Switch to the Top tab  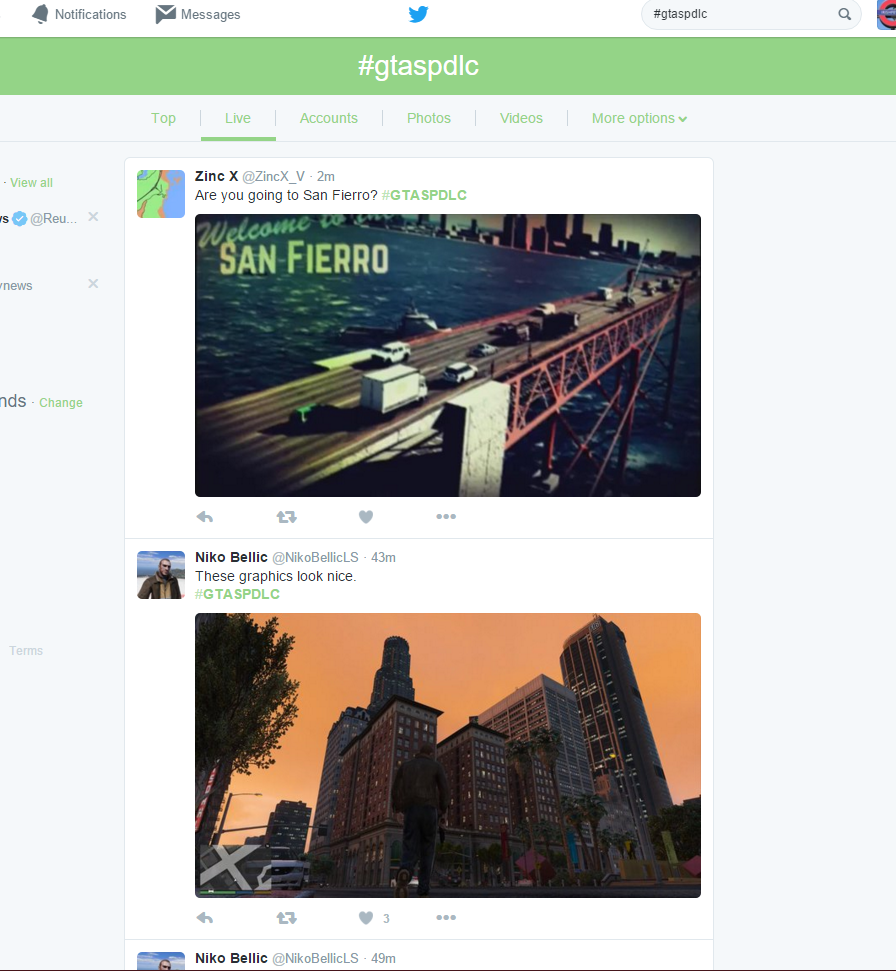(x=163, y=118)
